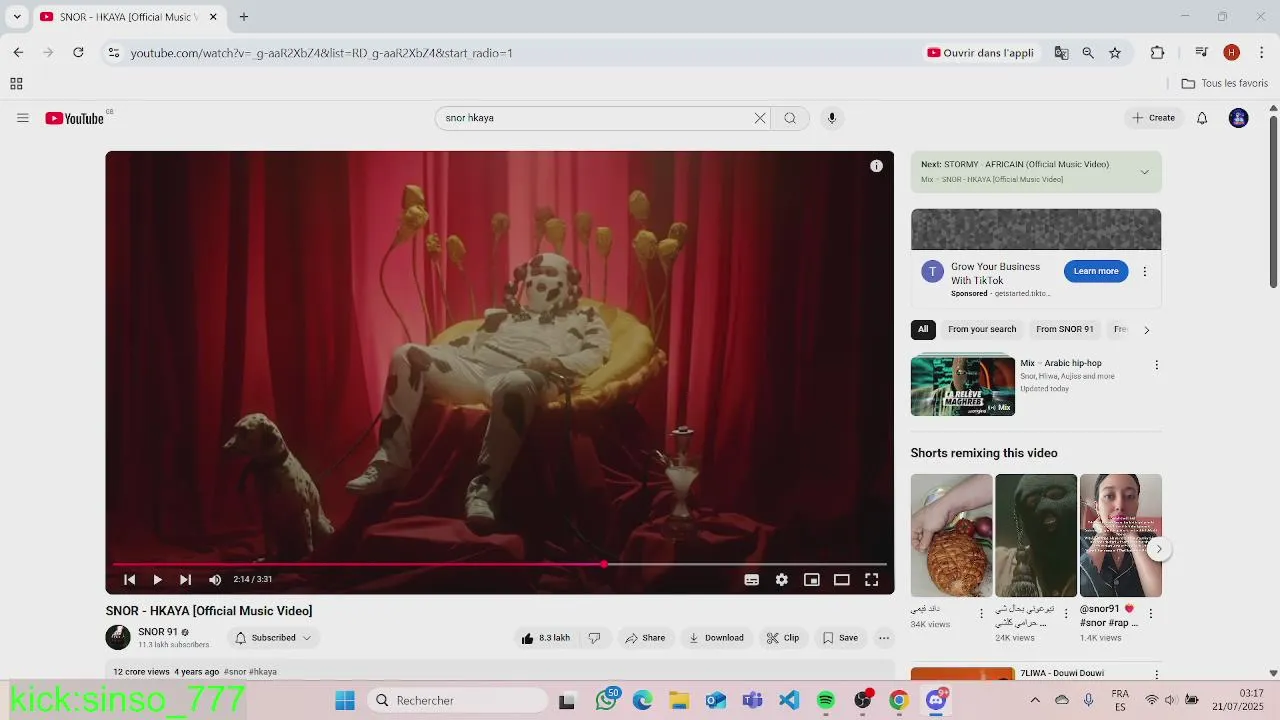Save video to a playlist
Image resolution: width=1280 pixels, height=720 pixels.
pyautogui.click(x=840, y=638)
